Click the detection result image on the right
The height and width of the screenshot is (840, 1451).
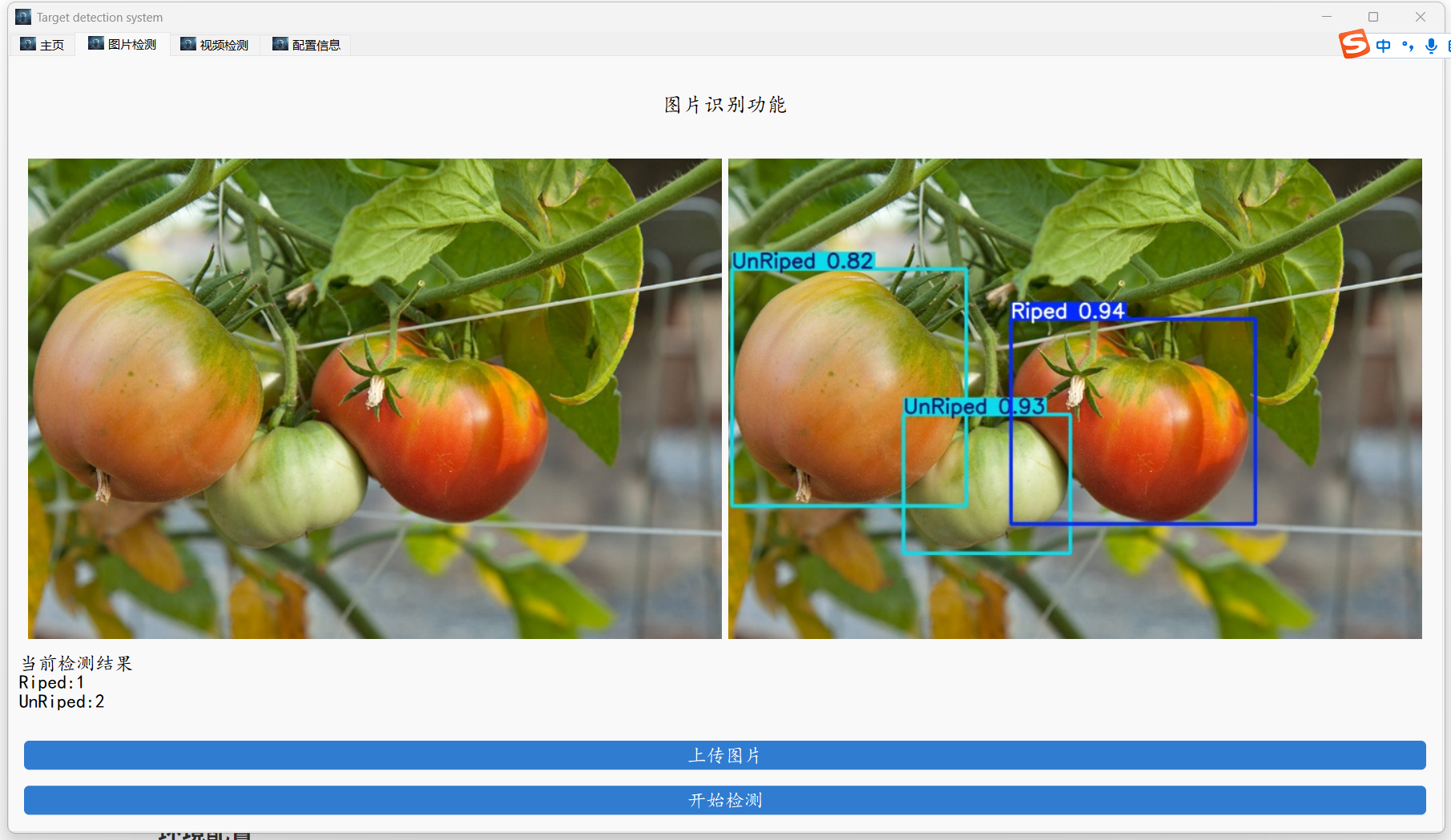(x=1074, y=398)
